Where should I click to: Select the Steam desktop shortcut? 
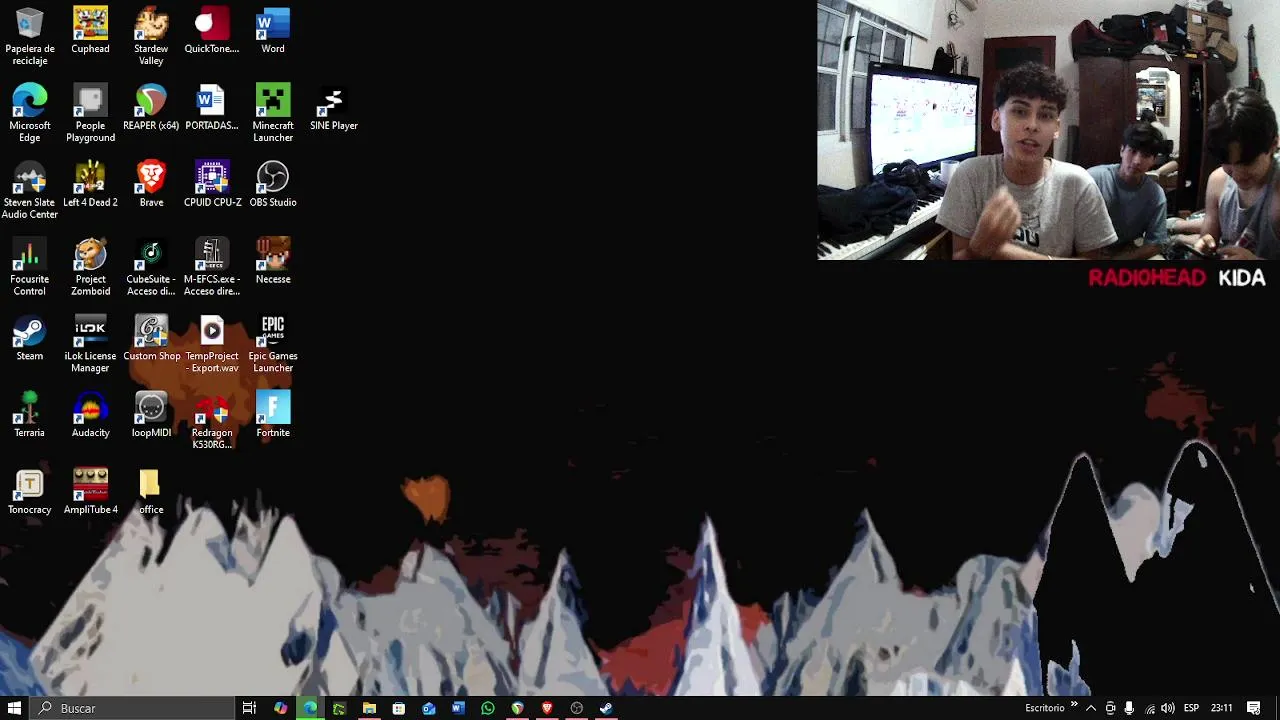[30, 339]
